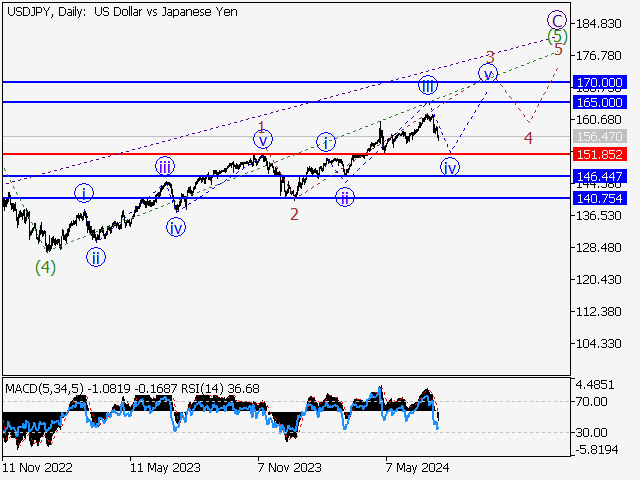Select circled wave iv label below mid-2023 dip
Viewport: 640px width, 480px height.
(176, 228)
